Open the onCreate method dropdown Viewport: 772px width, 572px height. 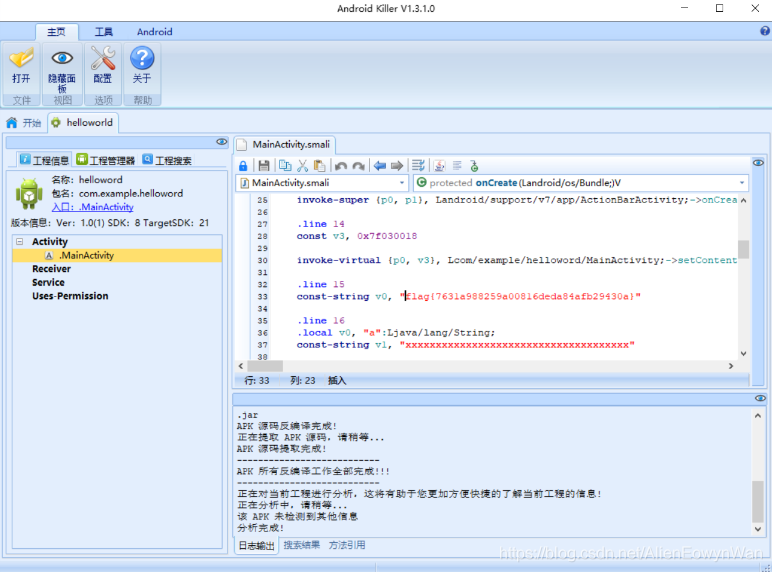tap(741, 183)
